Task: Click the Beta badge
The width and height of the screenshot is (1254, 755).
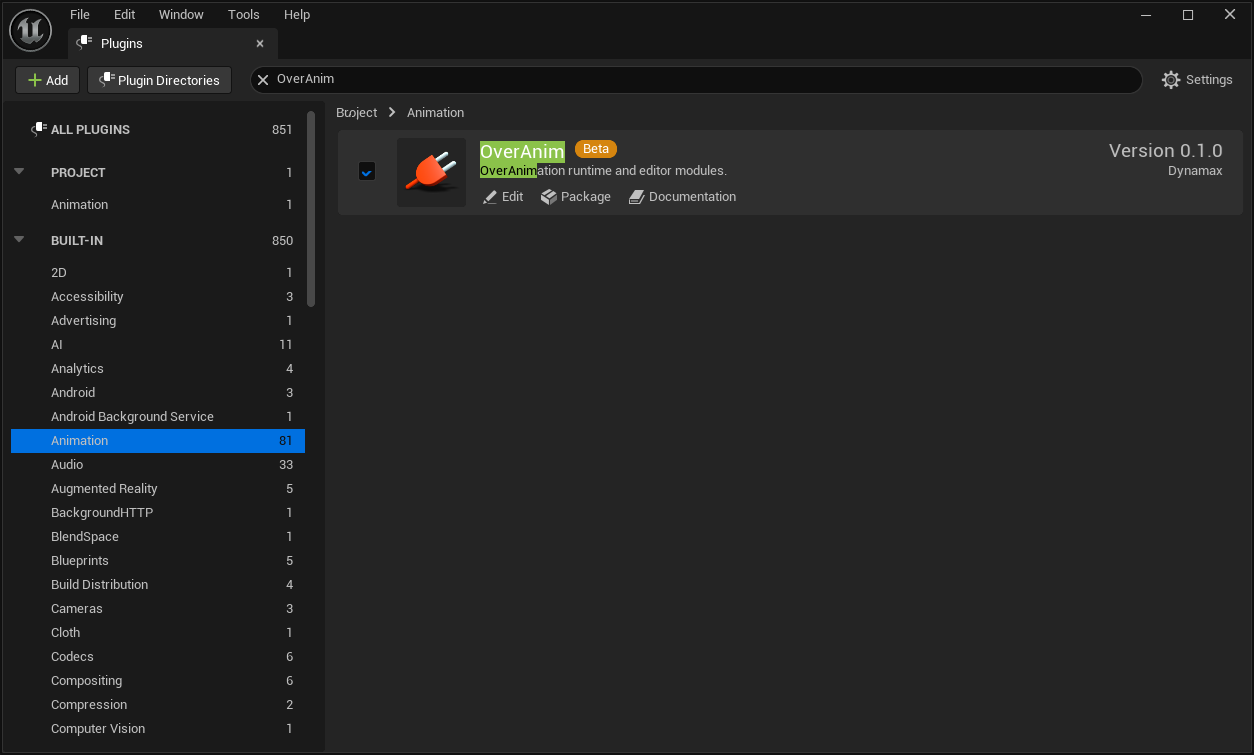Action: 596,149
